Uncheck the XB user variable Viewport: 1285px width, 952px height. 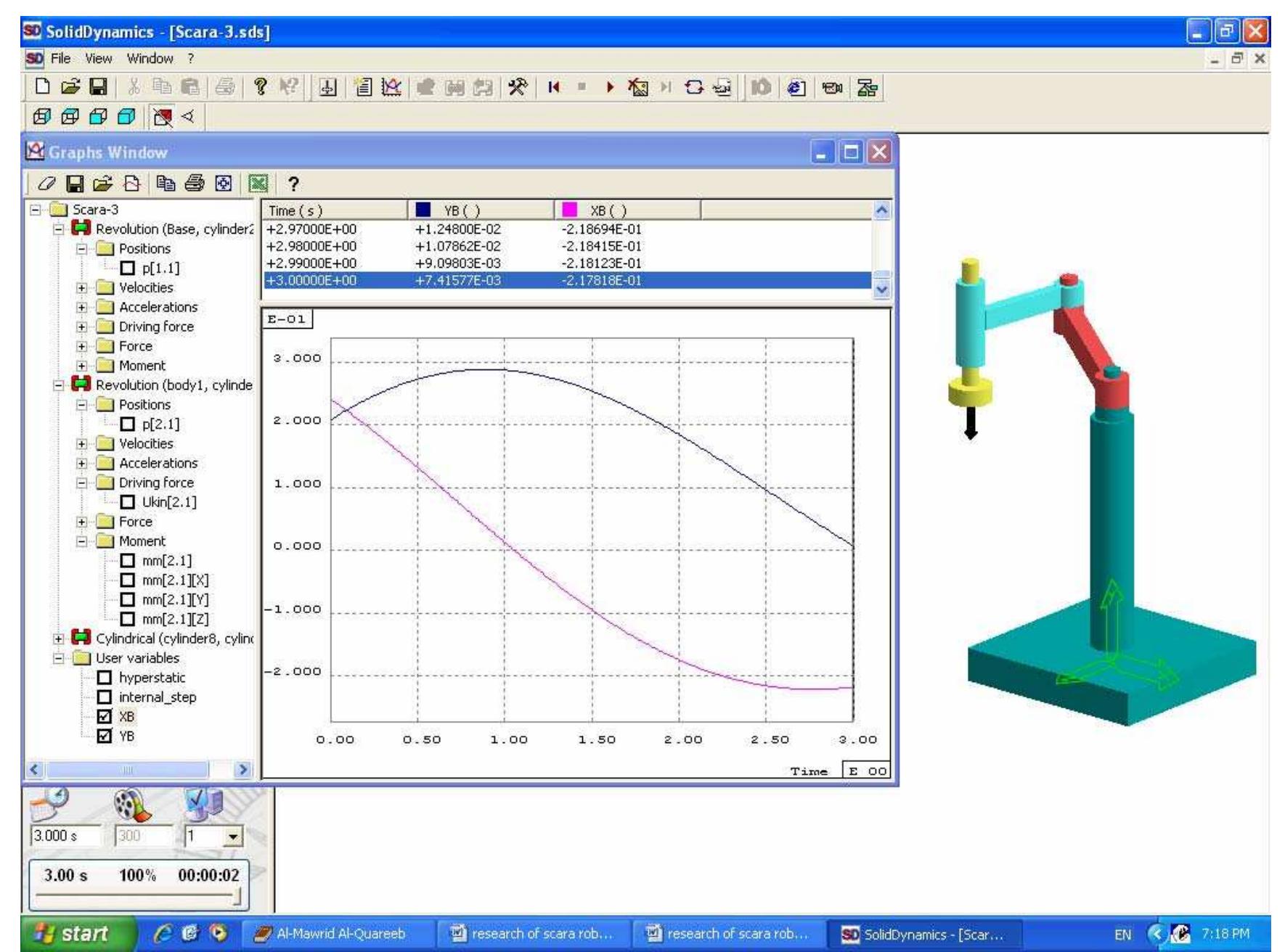[105, 717]
